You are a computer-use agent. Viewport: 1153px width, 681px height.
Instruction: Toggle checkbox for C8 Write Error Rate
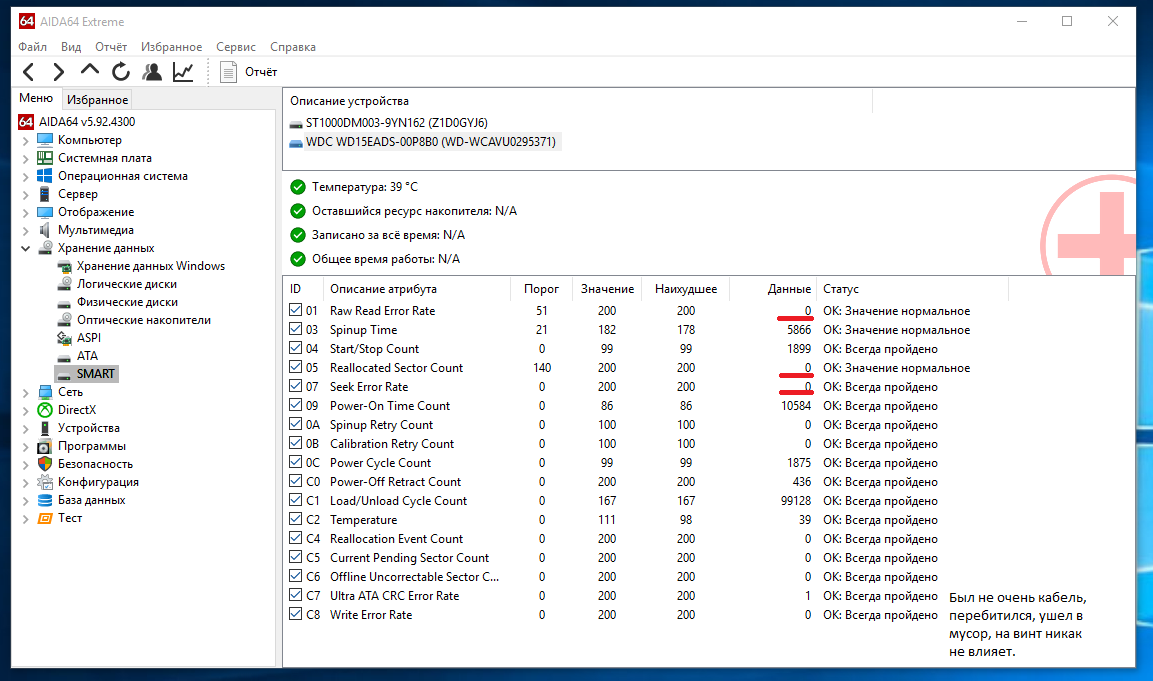[x=296, y=615]
